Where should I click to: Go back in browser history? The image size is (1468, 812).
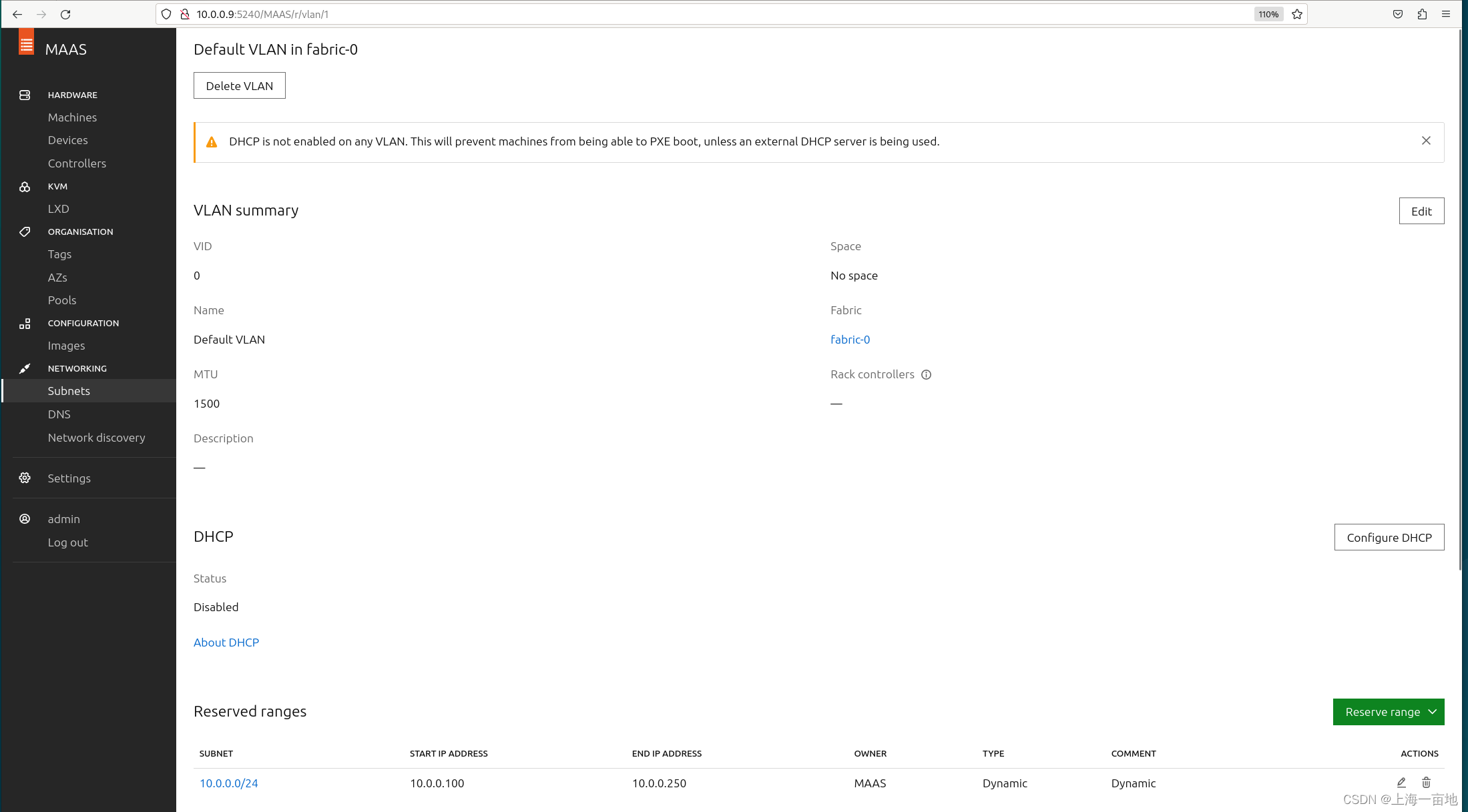pyautogui.click(x=17, y=14)
